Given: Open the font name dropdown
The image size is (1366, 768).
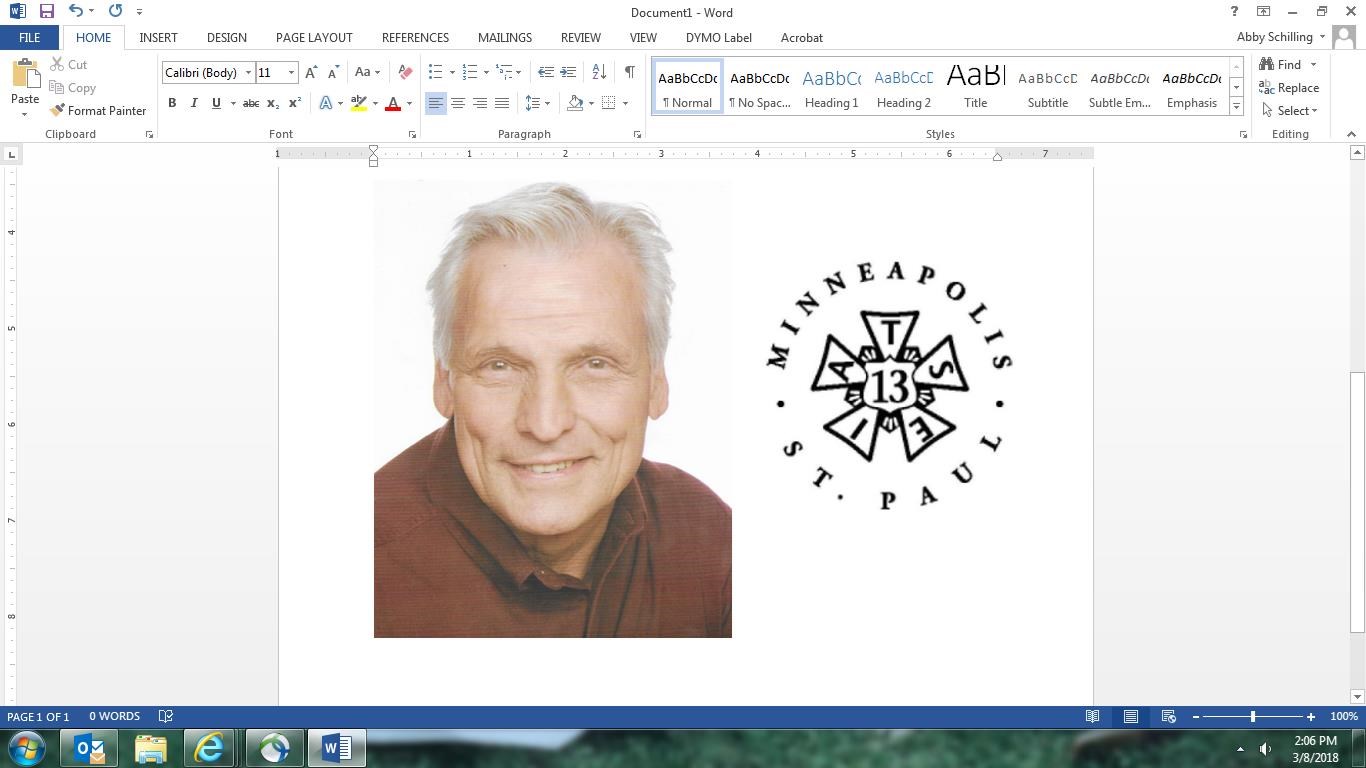Looking at the screenshot, I should 248,72.
